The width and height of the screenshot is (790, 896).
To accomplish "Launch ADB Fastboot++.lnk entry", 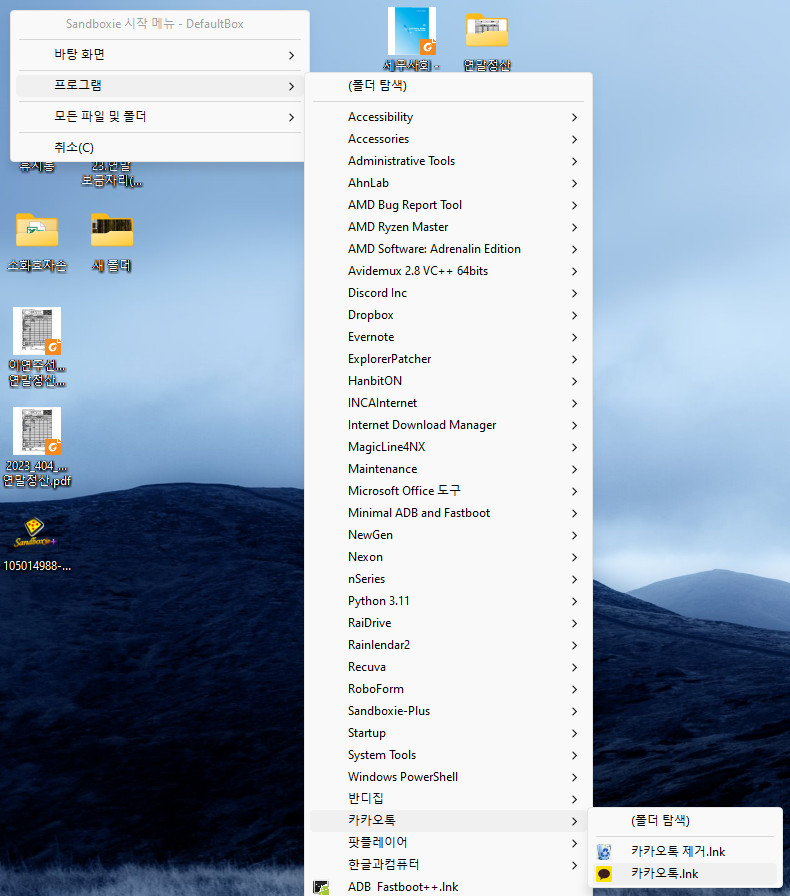I will [449, 887].
